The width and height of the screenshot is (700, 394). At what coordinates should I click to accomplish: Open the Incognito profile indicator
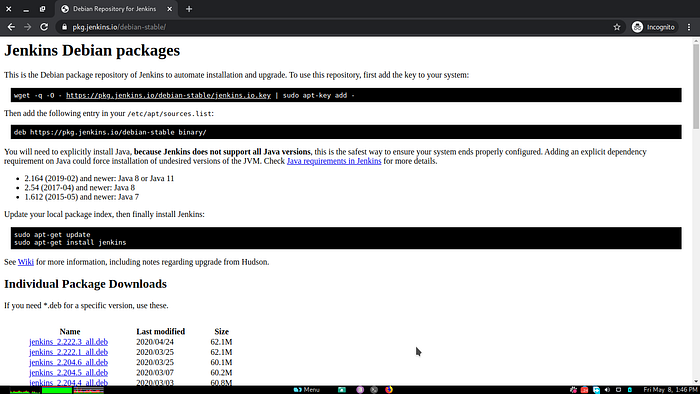tap(654, 27)
